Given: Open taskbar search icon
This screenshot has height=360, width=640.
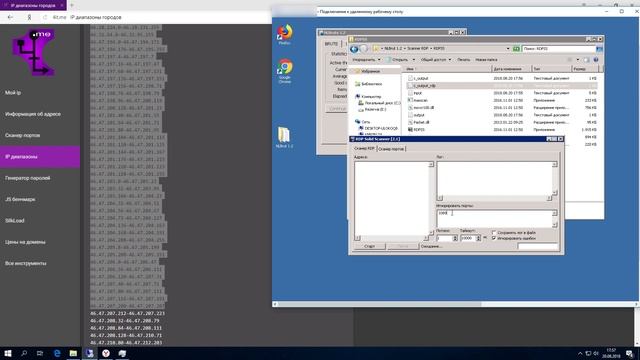Looking at the screenshot, I should (24, 353).
